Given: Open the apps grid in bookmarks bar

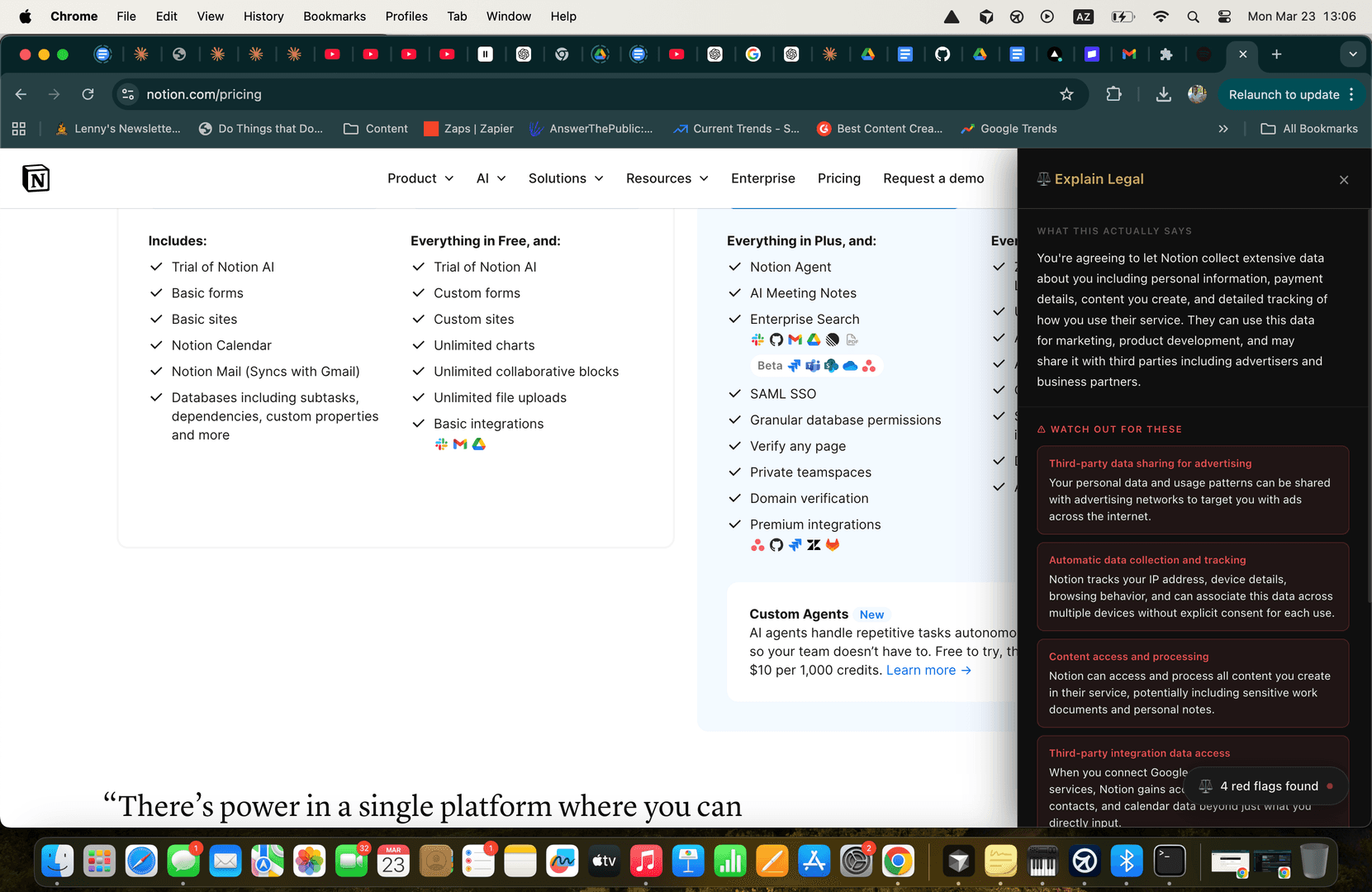Looking at the screenshot, I should [x=19, y=129].
